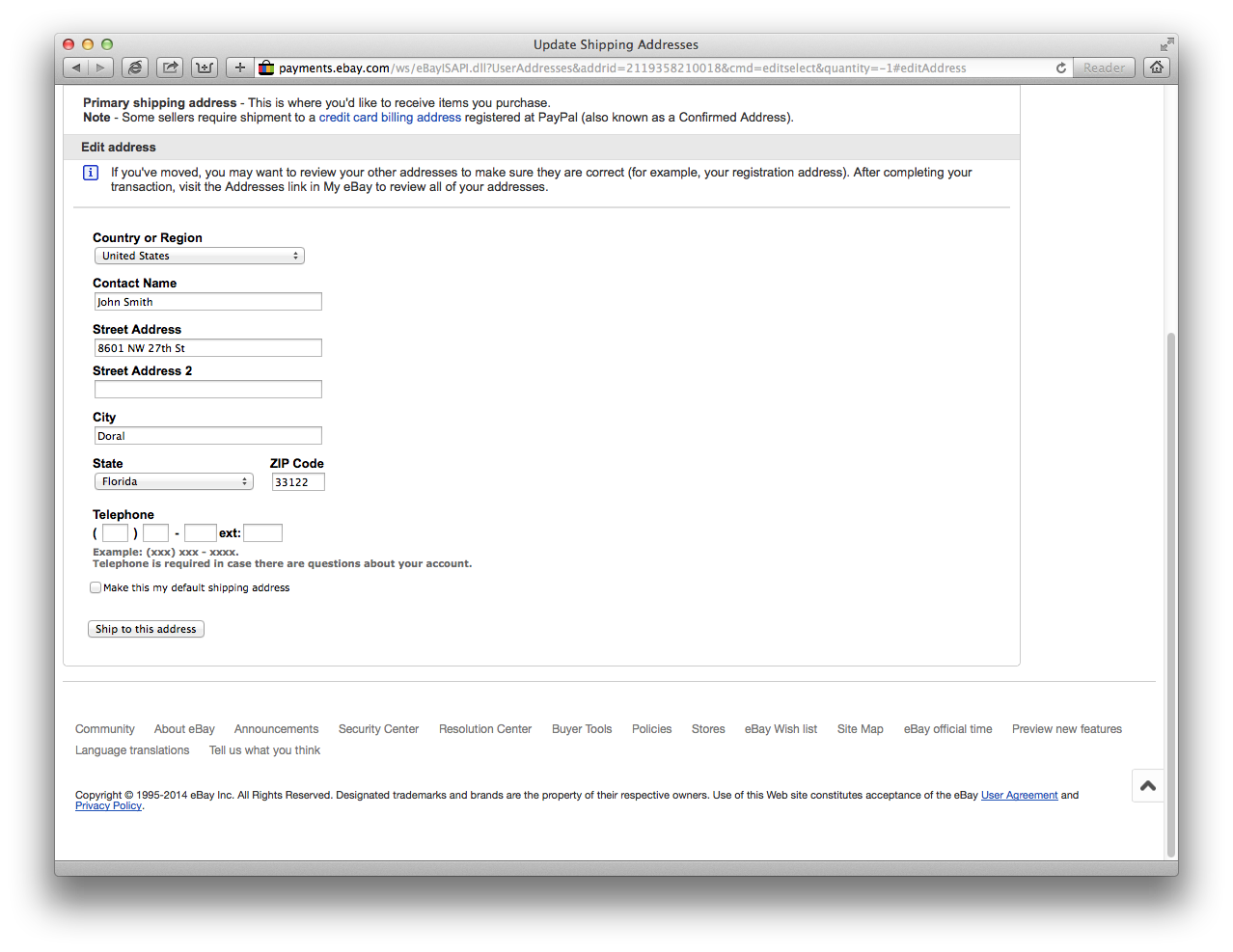The image size is (1233, 952).
Task: Click the telephone area code box
Action: pyautogui.click(x=116, y=533)
